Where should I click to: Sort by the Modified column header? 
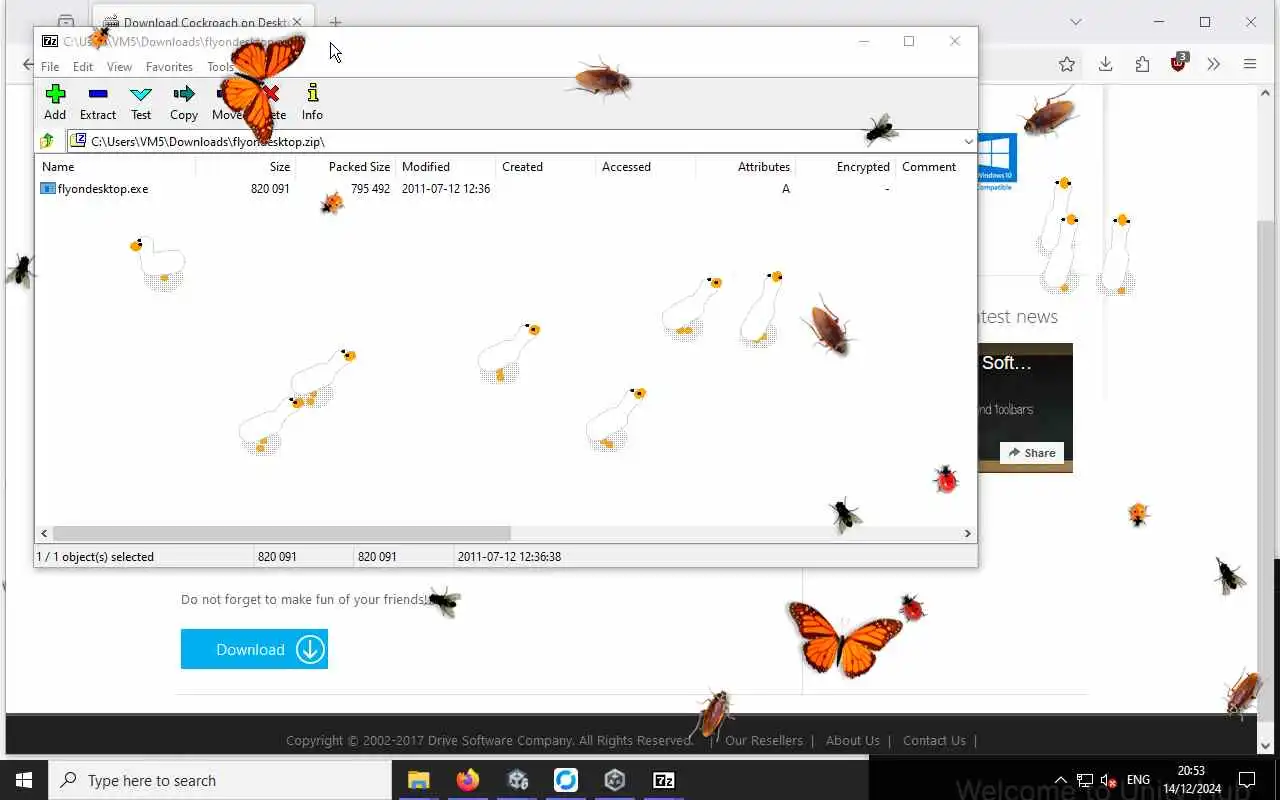(445, 167)
